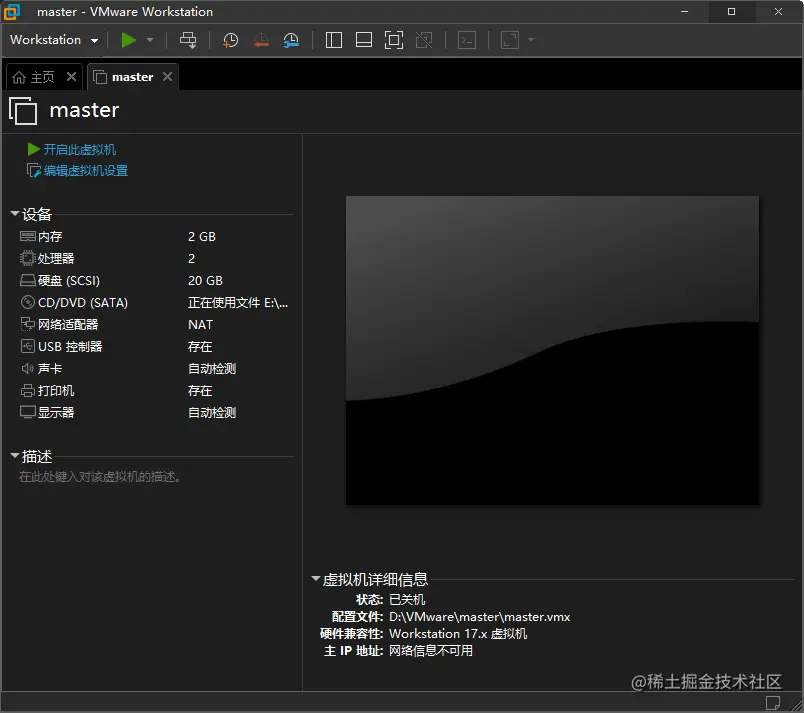Close the master tab
Viewport: 804px width, 713px height.
click(x=167, y=77)
